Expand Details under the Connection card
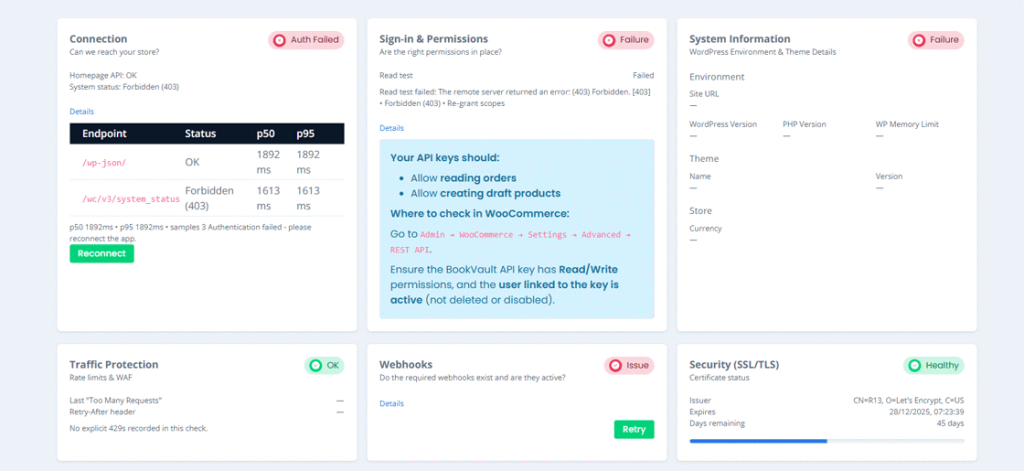Image resolution: width=1024 pixels, height=471 pixels. (x=81, y=111)
